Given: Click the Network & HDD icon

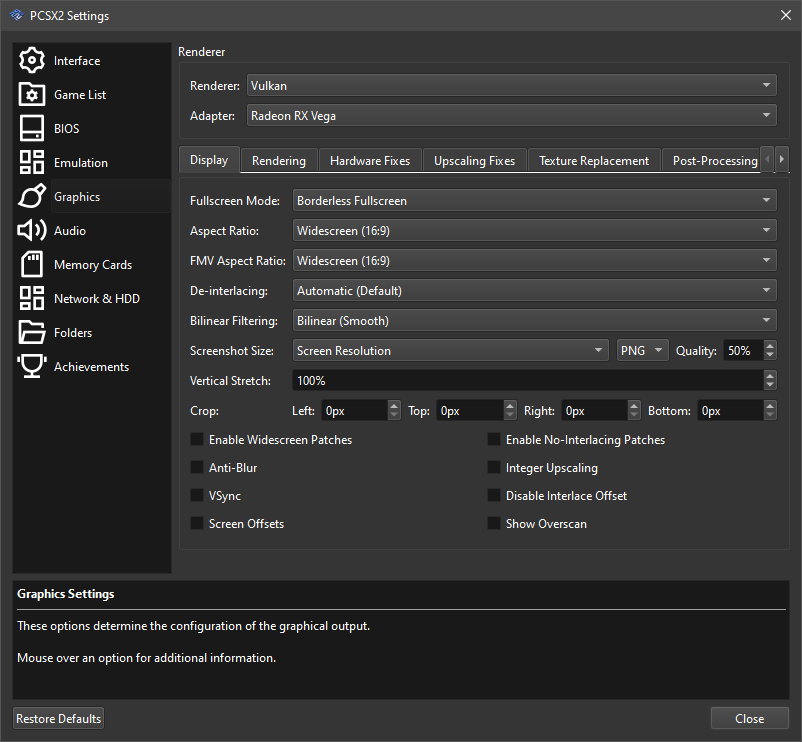Looking at the screenshot, I should point(32,298).
